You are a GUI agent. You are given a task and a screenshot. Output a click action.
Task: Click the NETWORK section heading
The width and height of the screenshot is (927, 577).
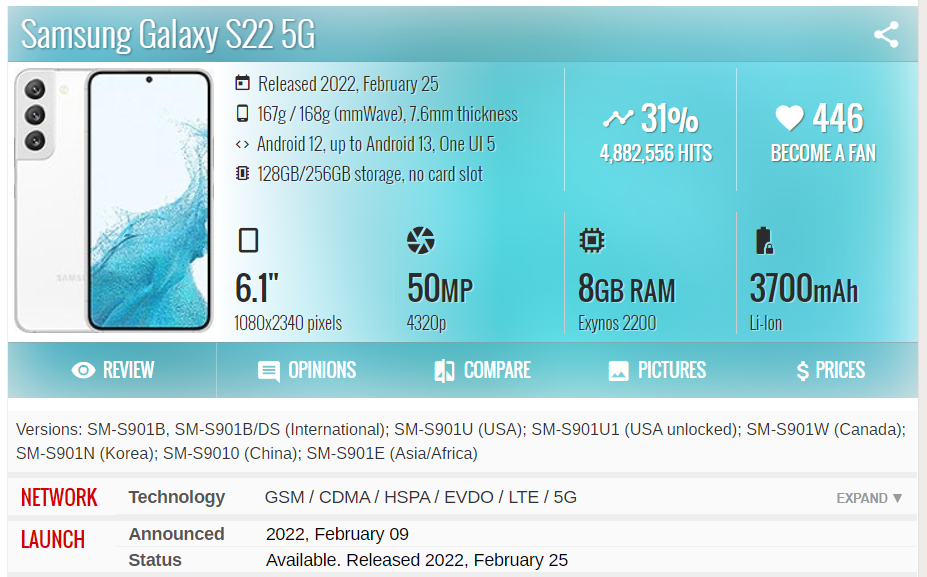pos(59,498)
